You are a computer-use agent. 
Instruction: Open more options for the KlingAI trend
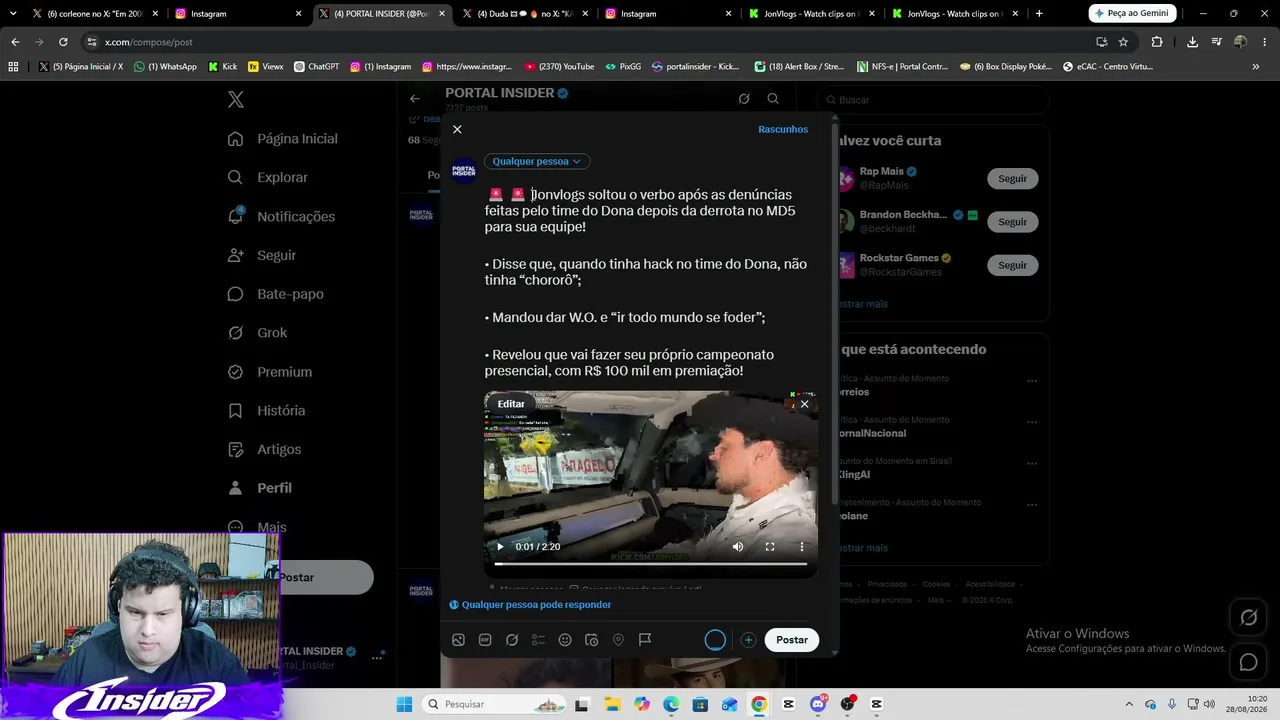(1032, 463)
